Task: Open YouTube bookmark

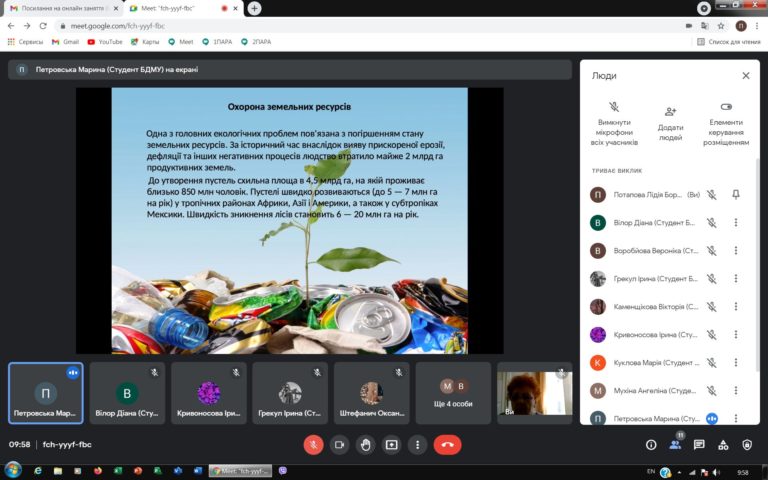Action: tap(105, 42)
